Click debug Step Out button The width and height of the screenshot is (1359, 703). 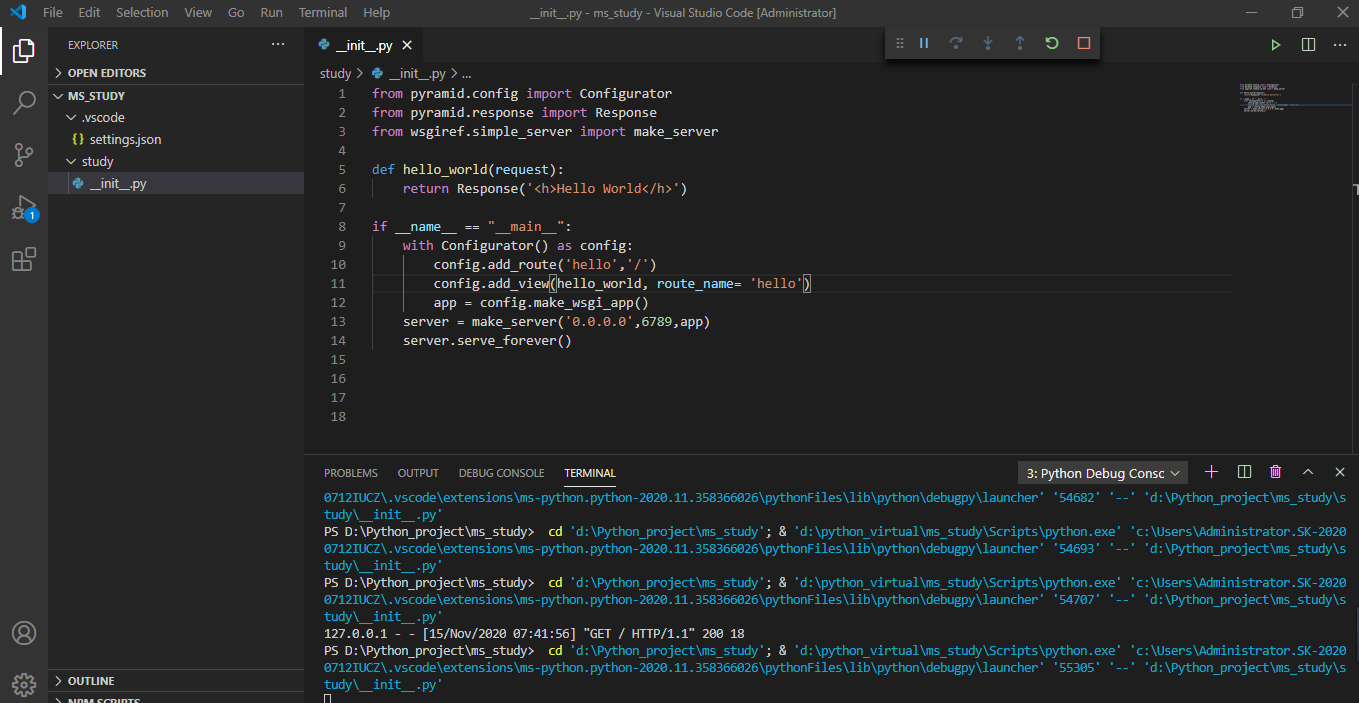point(1020,43)
